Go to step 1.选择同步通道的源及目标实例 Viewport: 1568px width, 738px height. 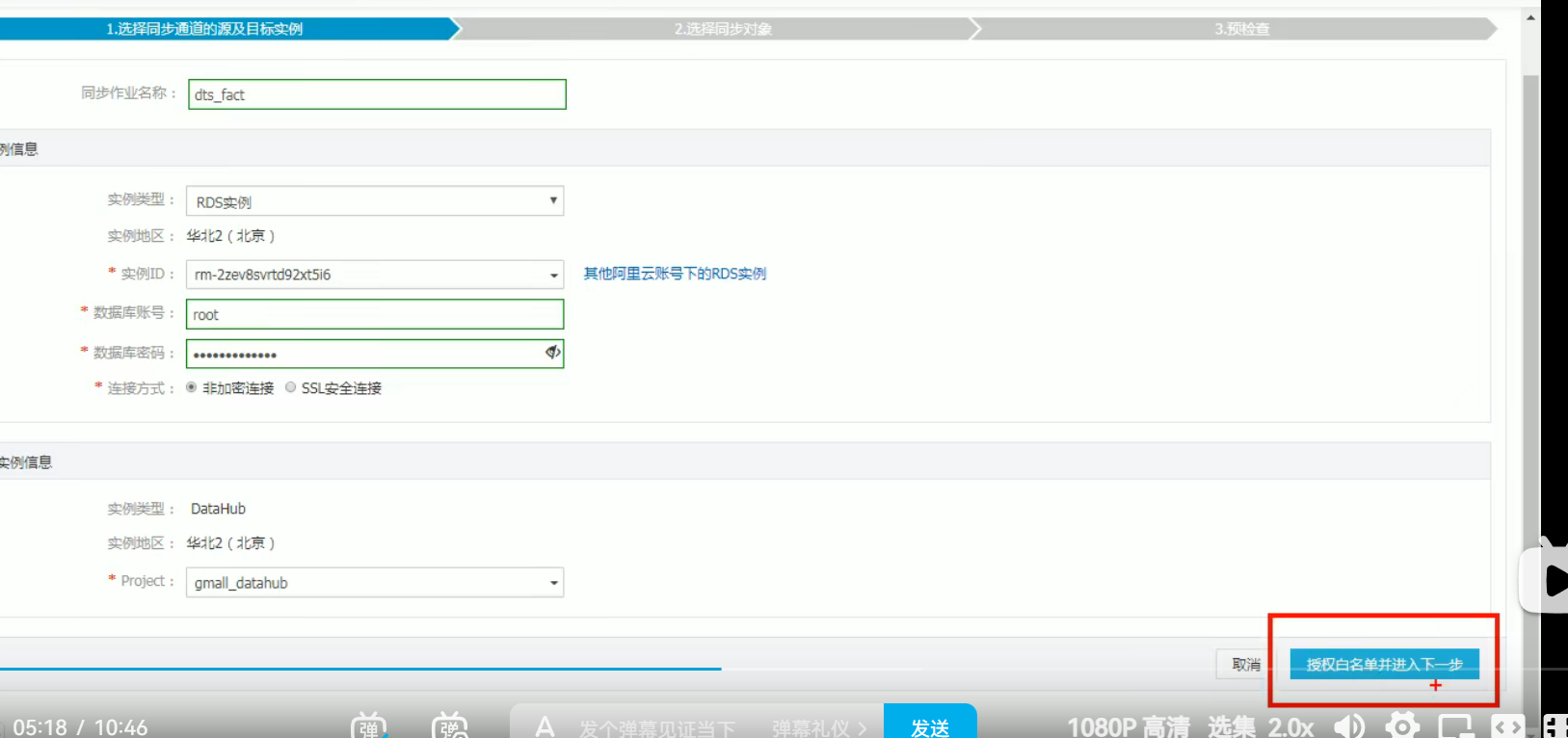[x=204, y=29]
